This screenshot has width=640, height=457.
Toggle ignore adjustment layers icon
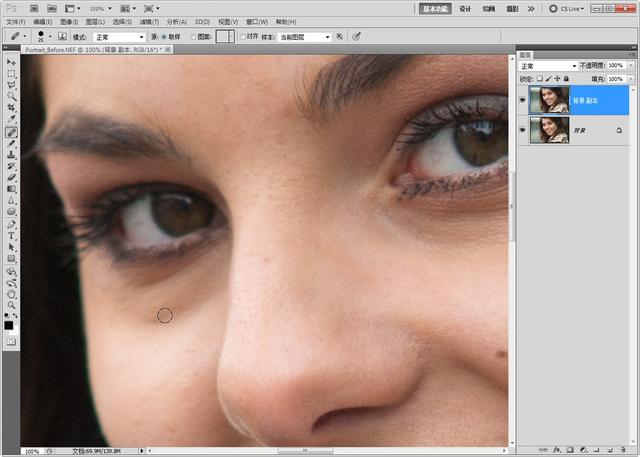pyautogui.click(x=339, y=37)
